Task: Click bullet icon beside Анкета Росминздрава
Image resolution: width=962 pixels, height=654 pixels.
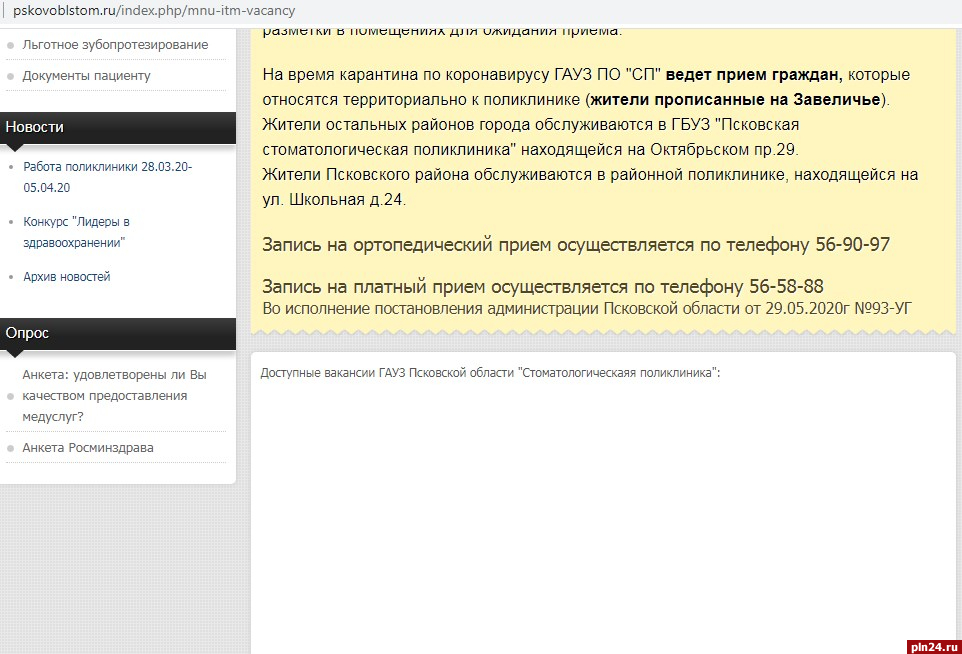Action: (x=11, y=448)
